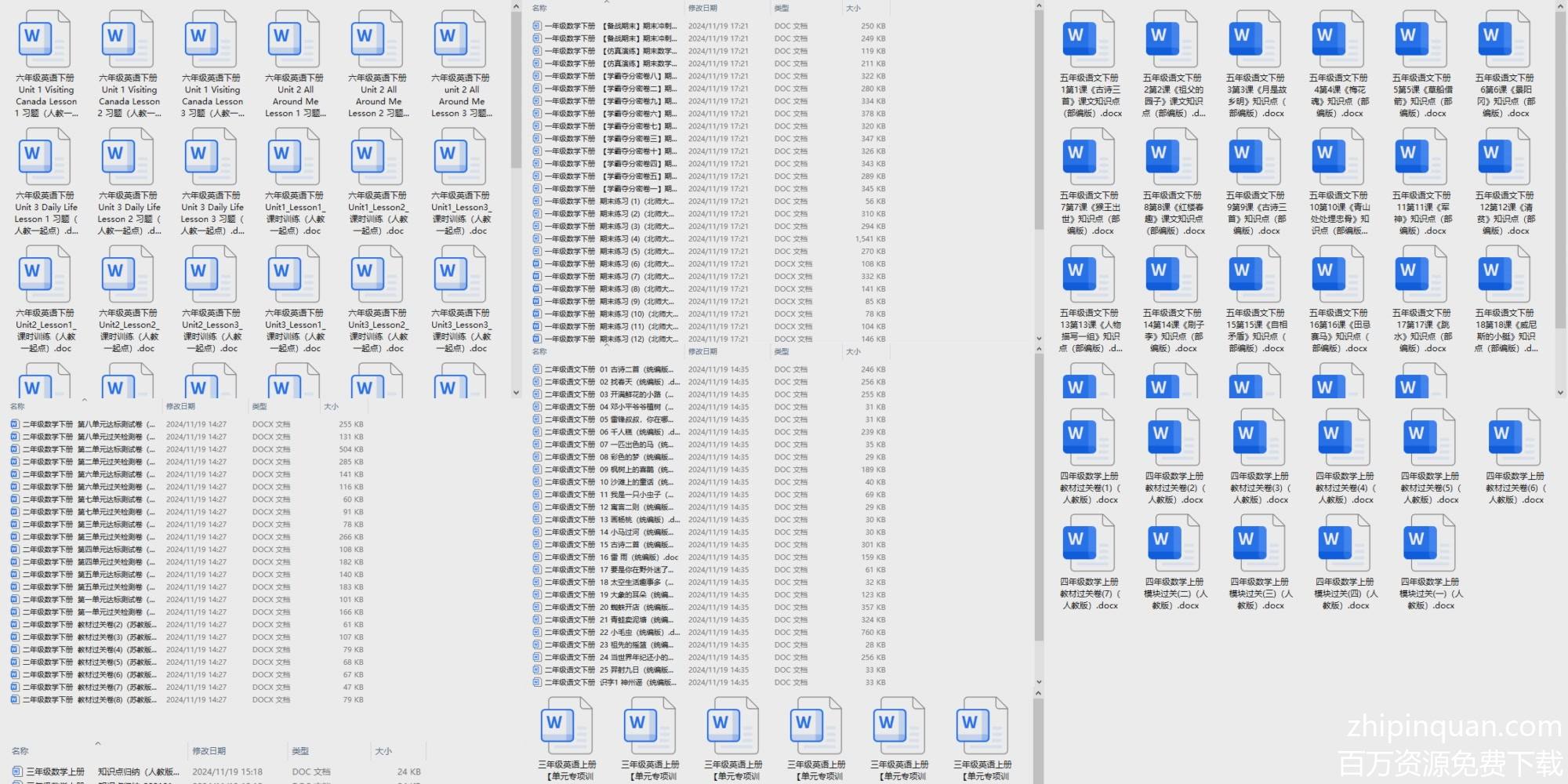Select the 四年级数学上册 模块过关(四) document icon
The height and width of the screenshot is (784, 1568).
1344,543
